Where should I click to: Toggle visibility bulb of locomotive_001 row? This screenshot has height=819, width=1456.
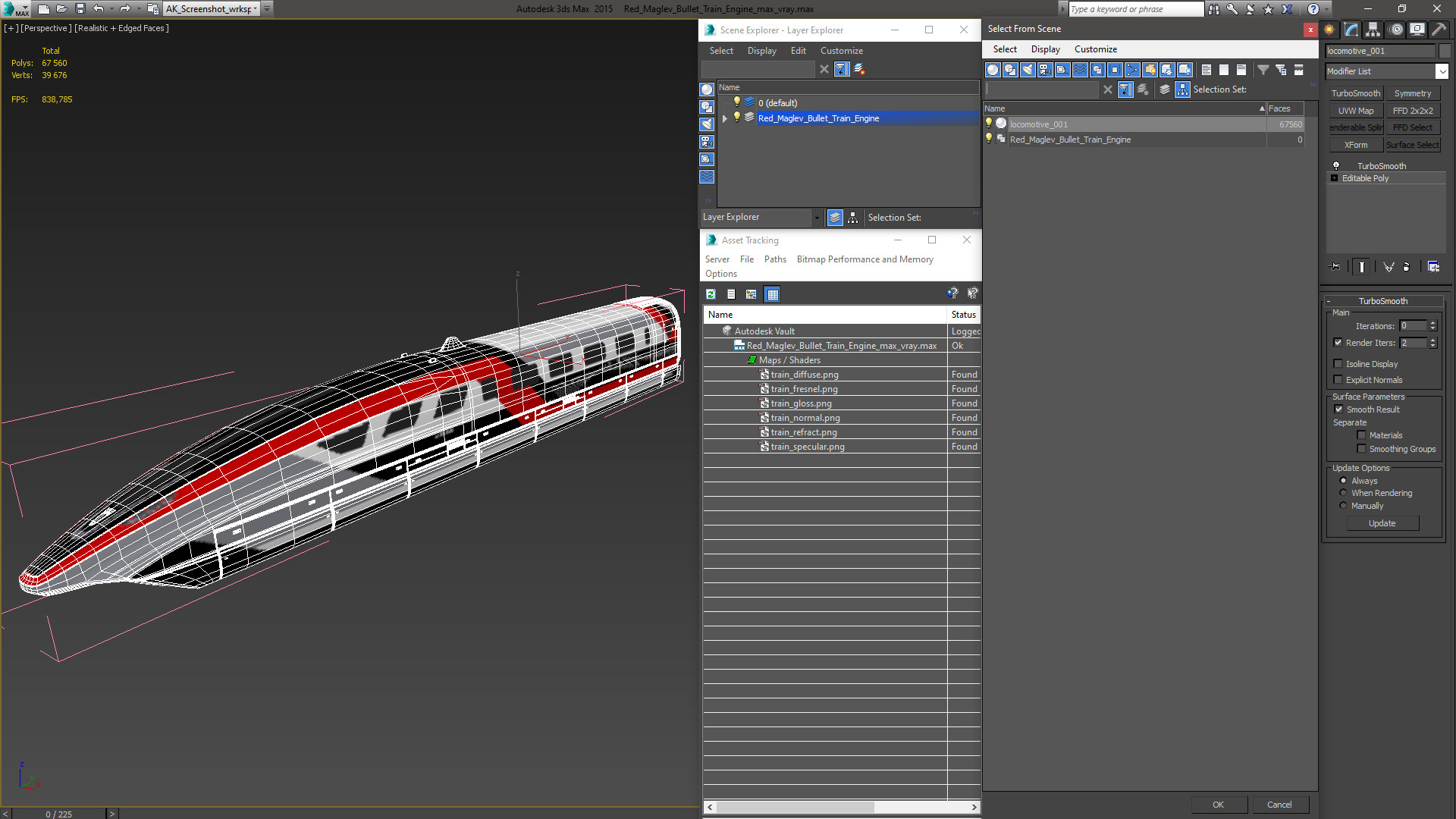pos(989,124)
